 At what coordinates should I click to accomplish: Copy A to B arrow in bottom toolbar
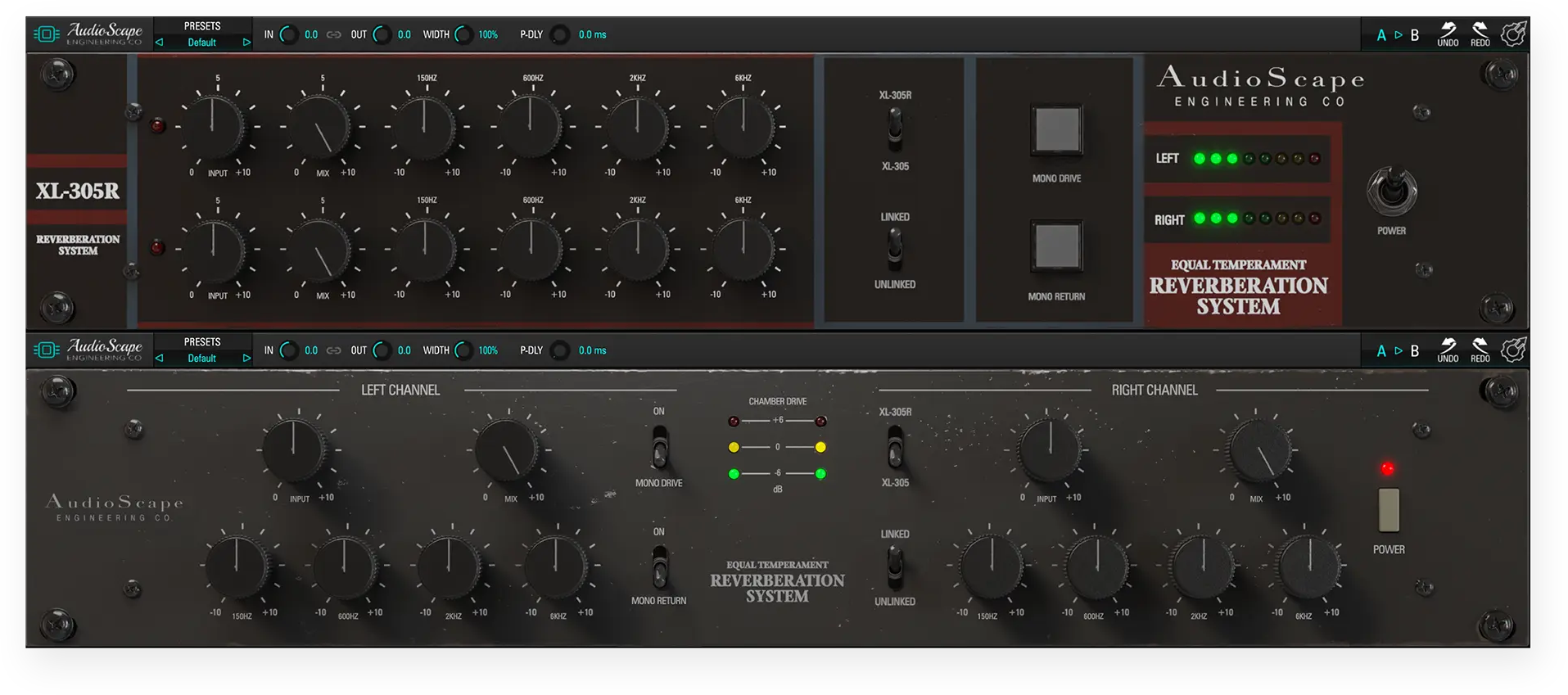coord(1399,351)
